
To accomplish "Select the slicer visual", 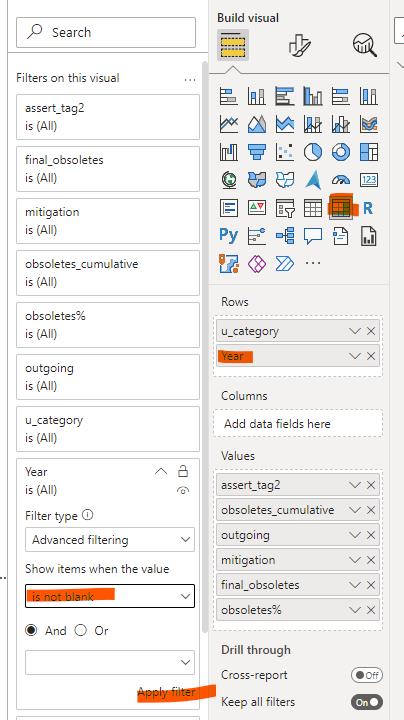I will (285, 208).
